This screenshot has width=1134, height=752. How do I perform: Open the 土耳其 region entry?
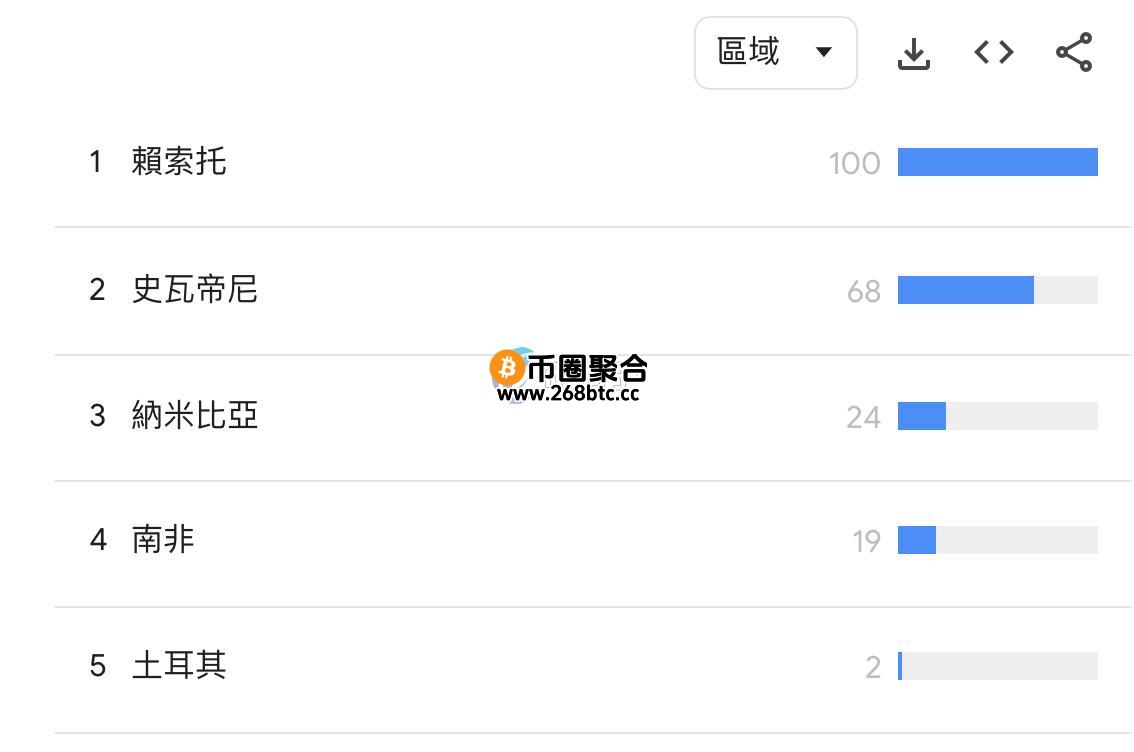(179, 665)
